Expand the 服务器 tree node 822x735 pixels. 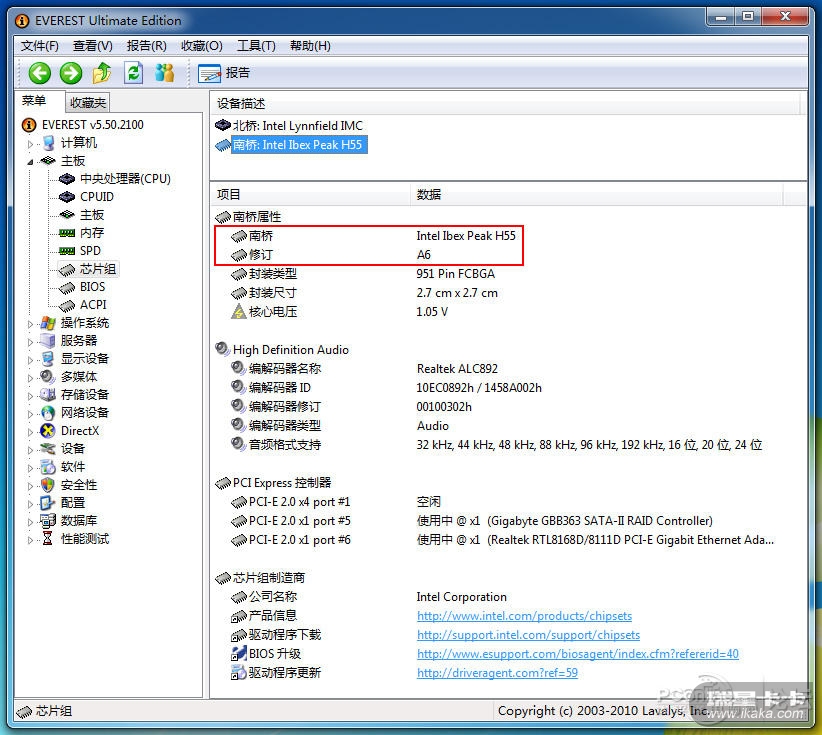point(30,342)
